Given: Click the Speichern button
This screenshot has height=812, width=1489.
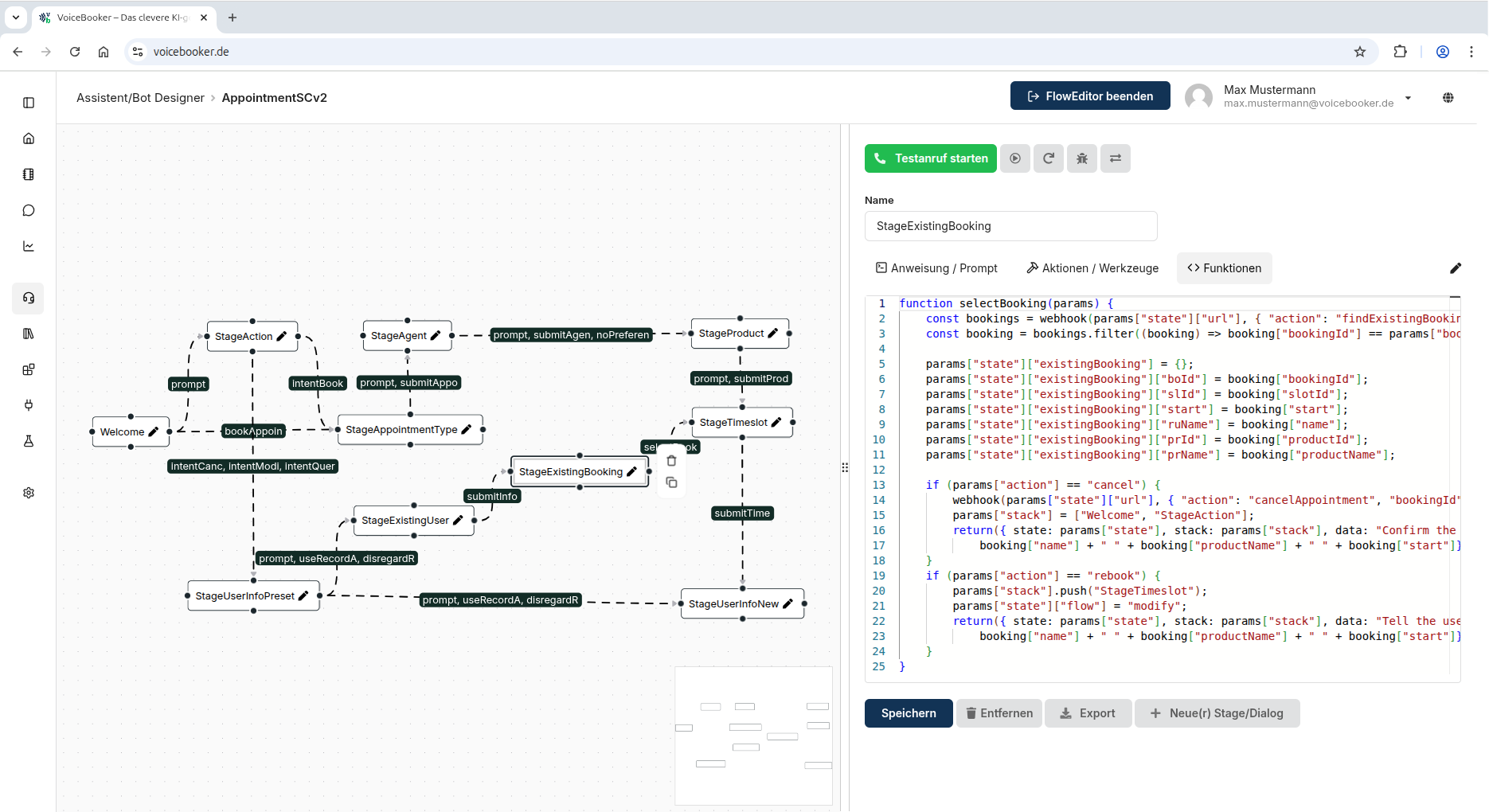Looking at the screenshot, I should click(908, 713).
